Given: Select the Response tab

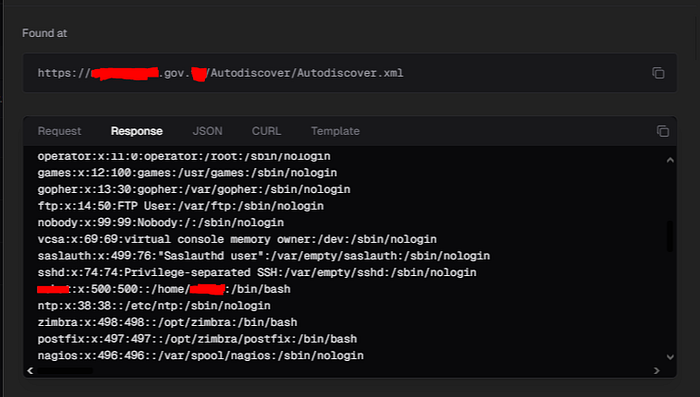Looking at the screenshot, I should pos(137,131).
